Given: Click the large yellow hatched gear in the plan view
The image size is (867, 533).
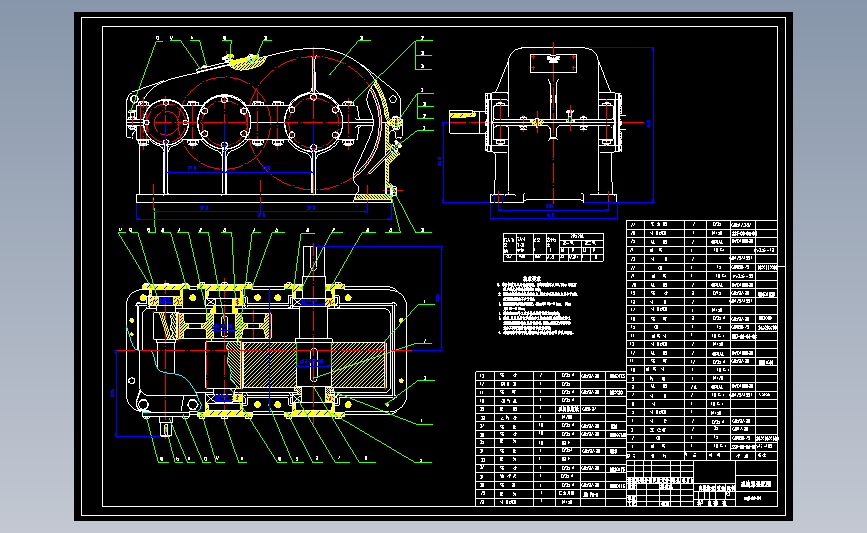Looking at the screenshot, I should 313,364.
